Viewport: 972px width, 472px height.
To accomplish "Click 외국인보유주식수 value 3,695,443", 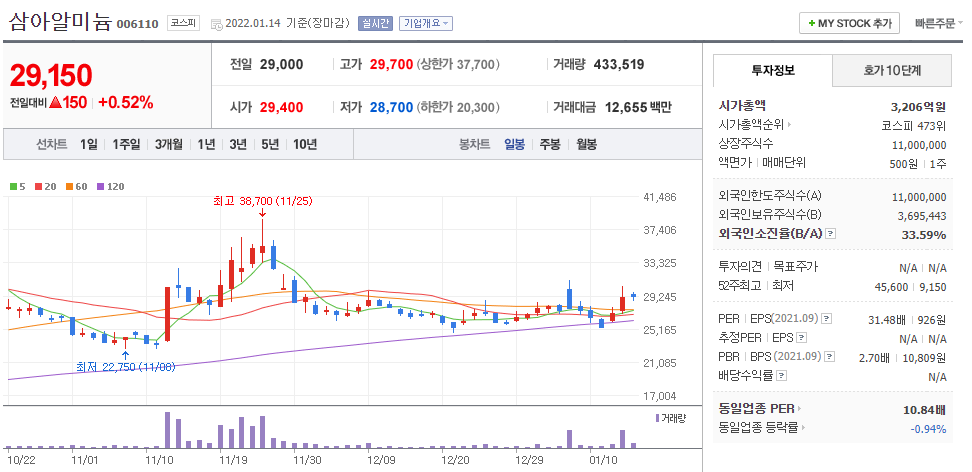I will pos(922,216).
